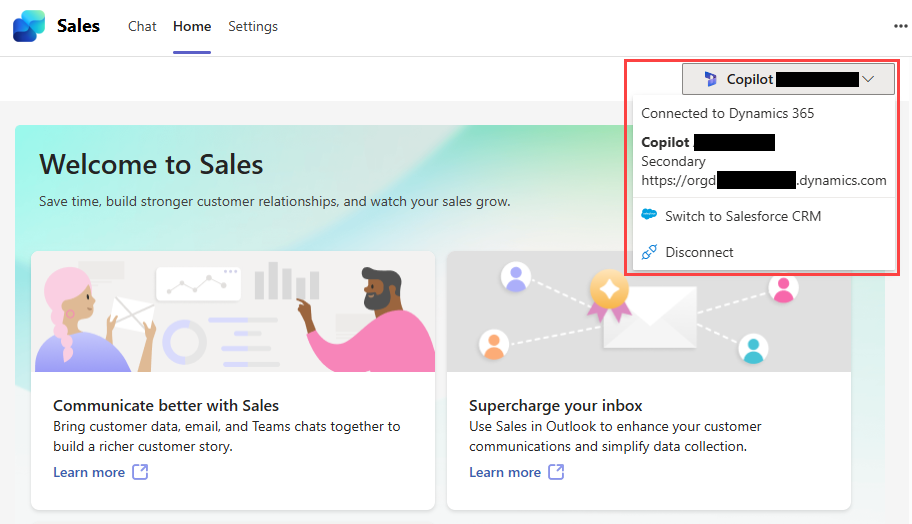Screen dimensions: 912x524
Task: Click the Salesforce cloud icon
Action: [x=649, y=215]
